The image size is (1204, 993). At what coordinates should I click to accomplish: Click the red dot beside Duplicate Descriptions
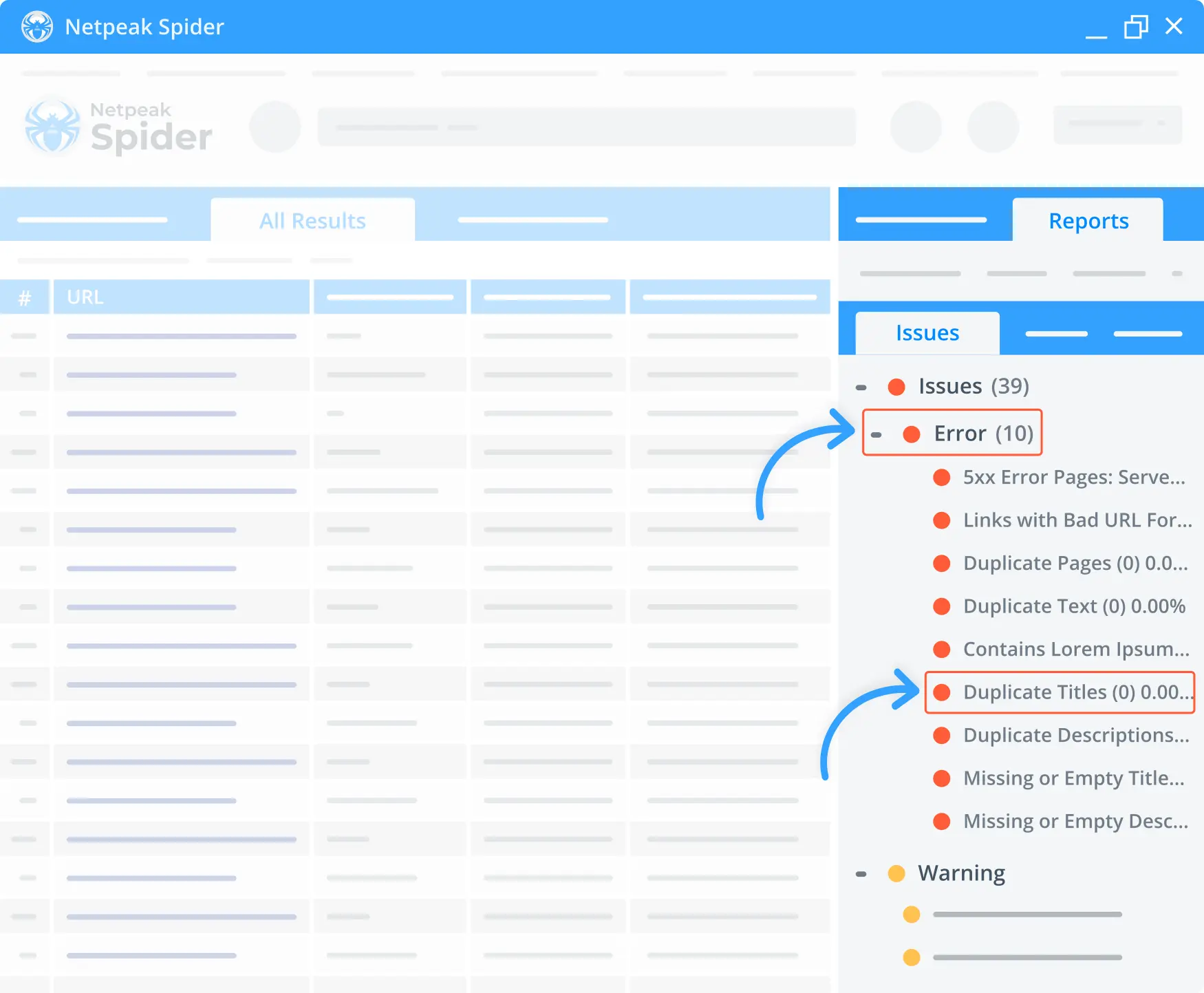click(941, 735)
